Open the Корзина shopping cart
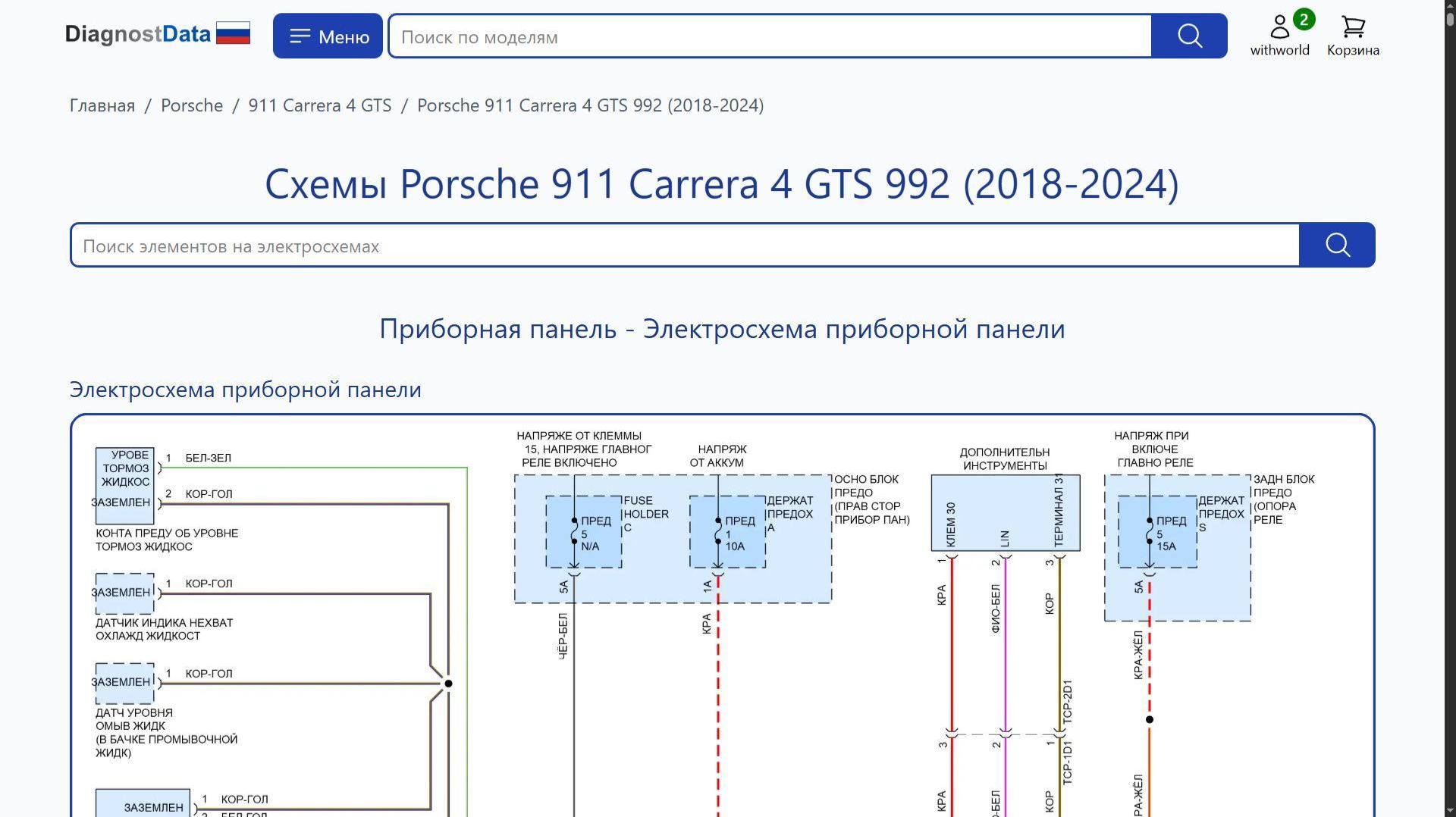Viewport: 1456px width, 817px height. point(1353,36)
